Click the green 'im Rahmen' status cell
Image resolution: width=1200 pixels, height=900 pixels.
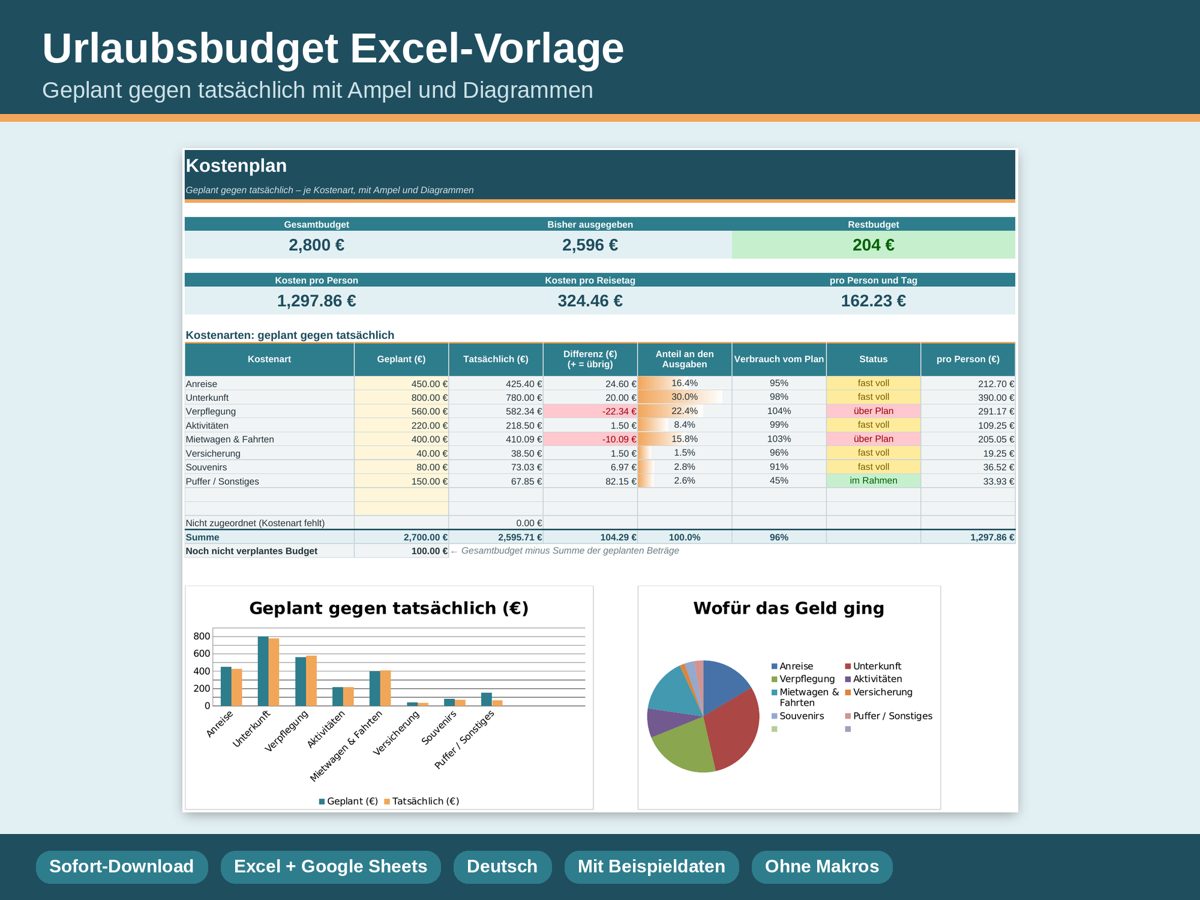(873, 481)
